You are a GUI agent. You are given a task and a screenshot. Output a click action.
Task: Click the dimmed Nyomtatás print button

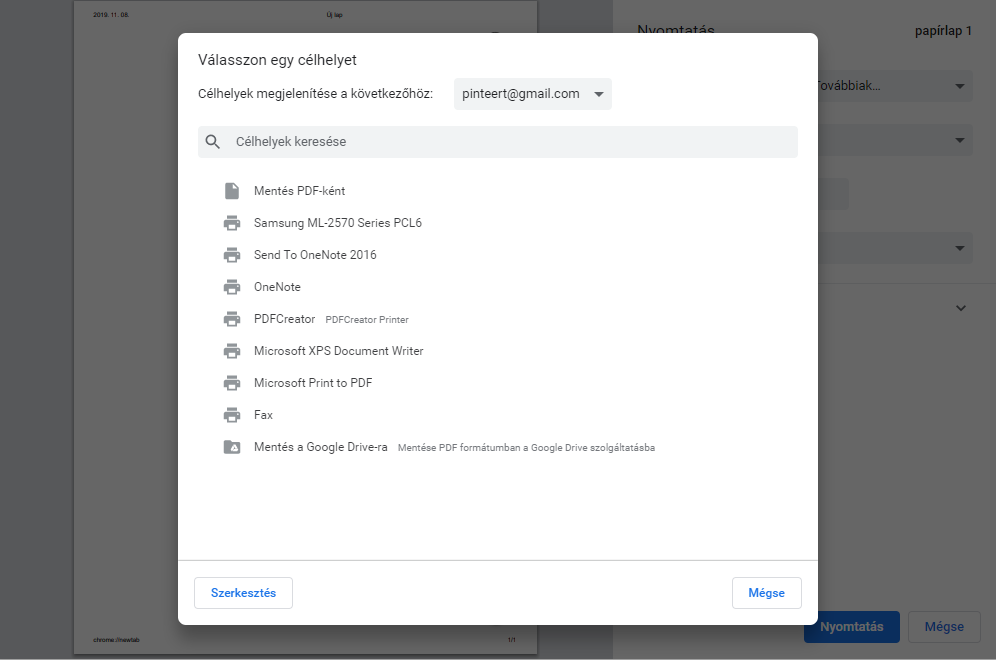point(851,627)
